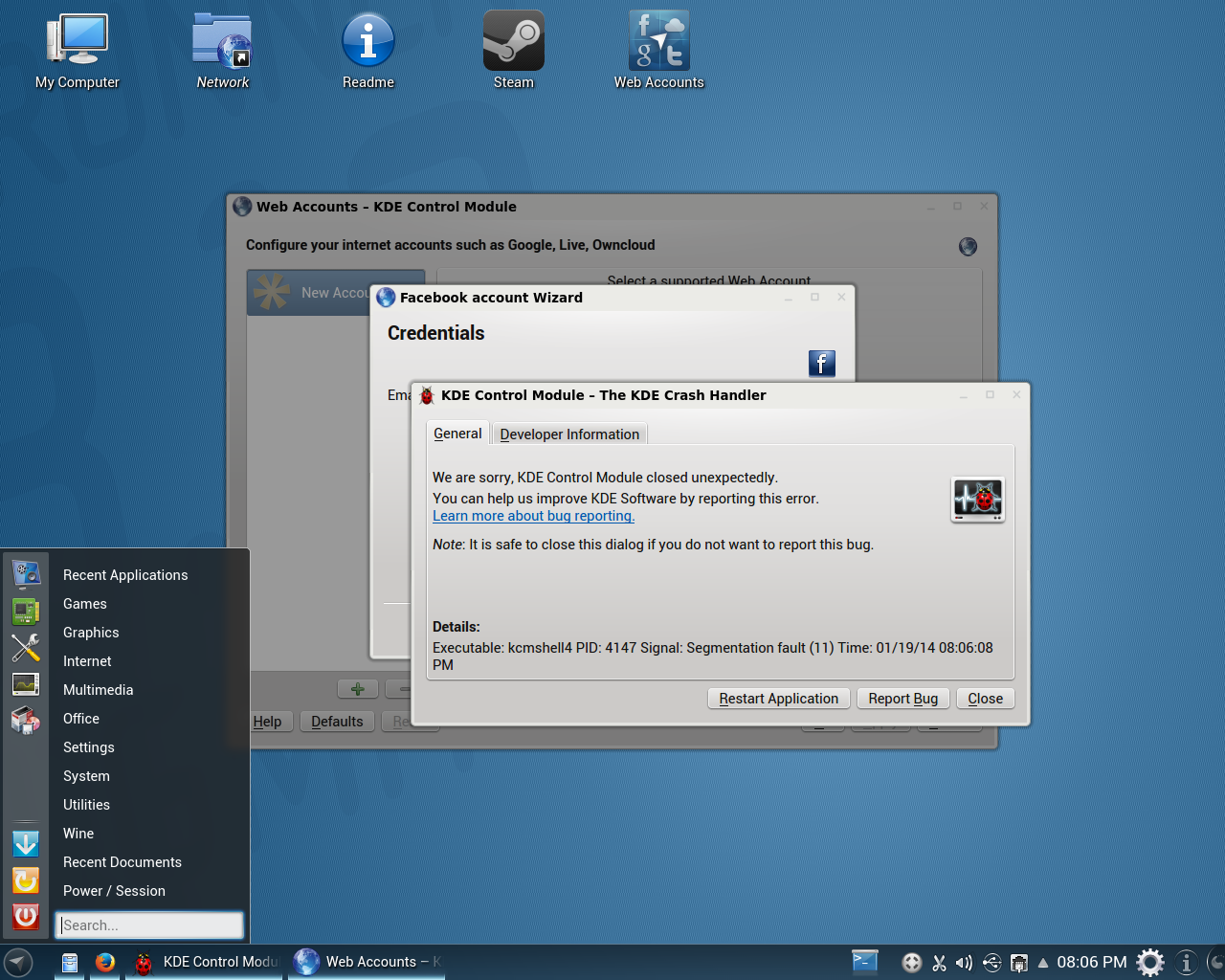Screen dimensions: 1225x980
Task: Open the Internet menu category
Action: click(x=87, y=661)
